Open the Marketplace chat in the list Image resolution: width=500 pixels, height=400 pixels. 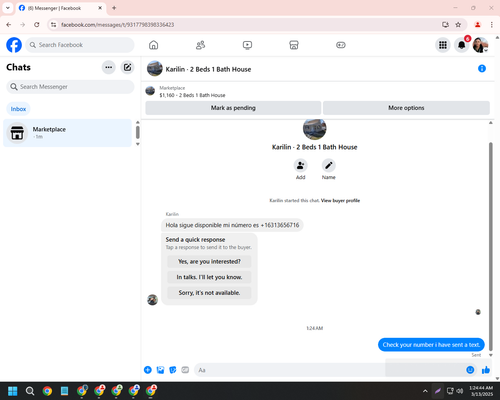[68, 133]
